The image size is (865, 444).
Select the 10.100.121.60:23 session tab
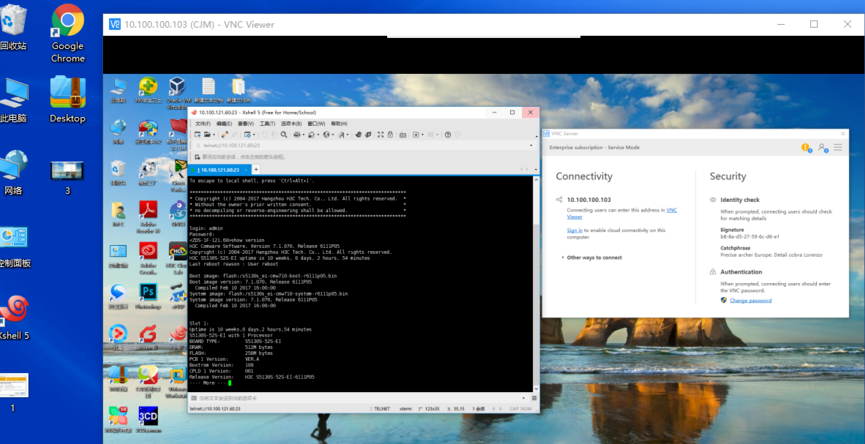218,170
